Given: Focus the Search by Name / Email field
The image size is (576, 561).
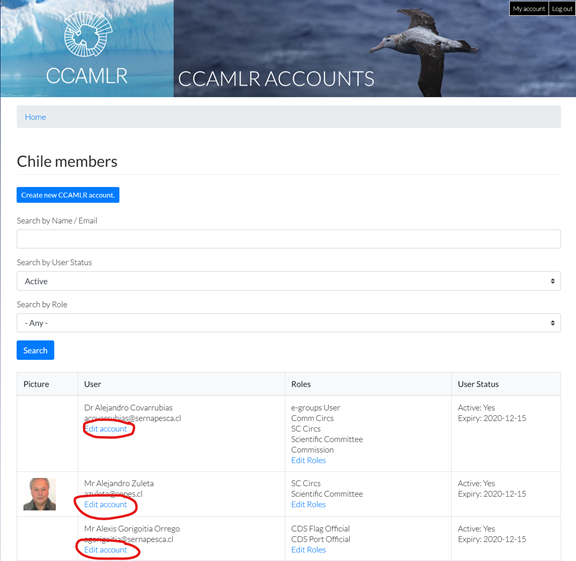Looking at the screenshot, I should click(288, 239).
